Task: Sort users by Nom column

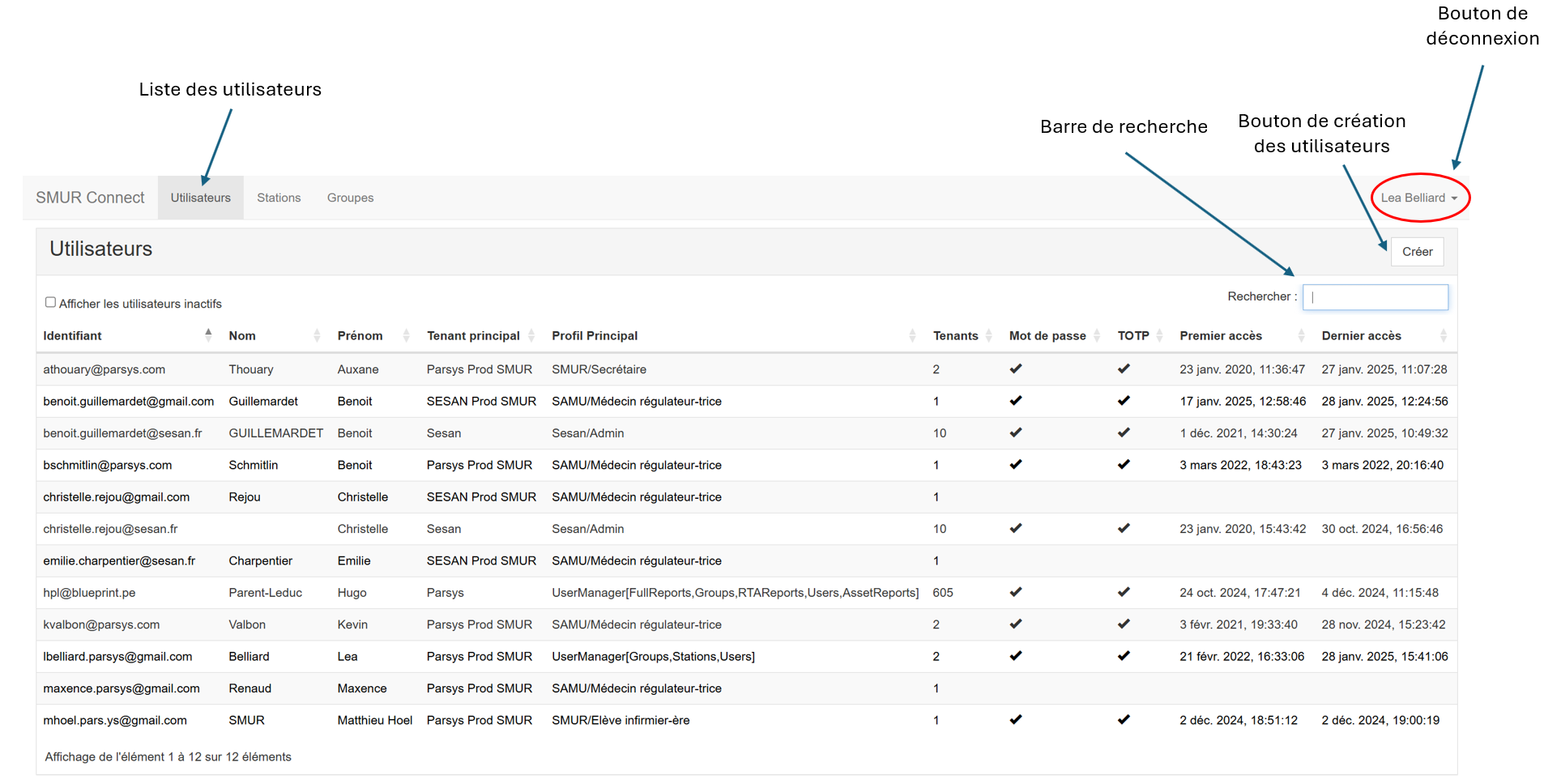Action: point(275,336)
